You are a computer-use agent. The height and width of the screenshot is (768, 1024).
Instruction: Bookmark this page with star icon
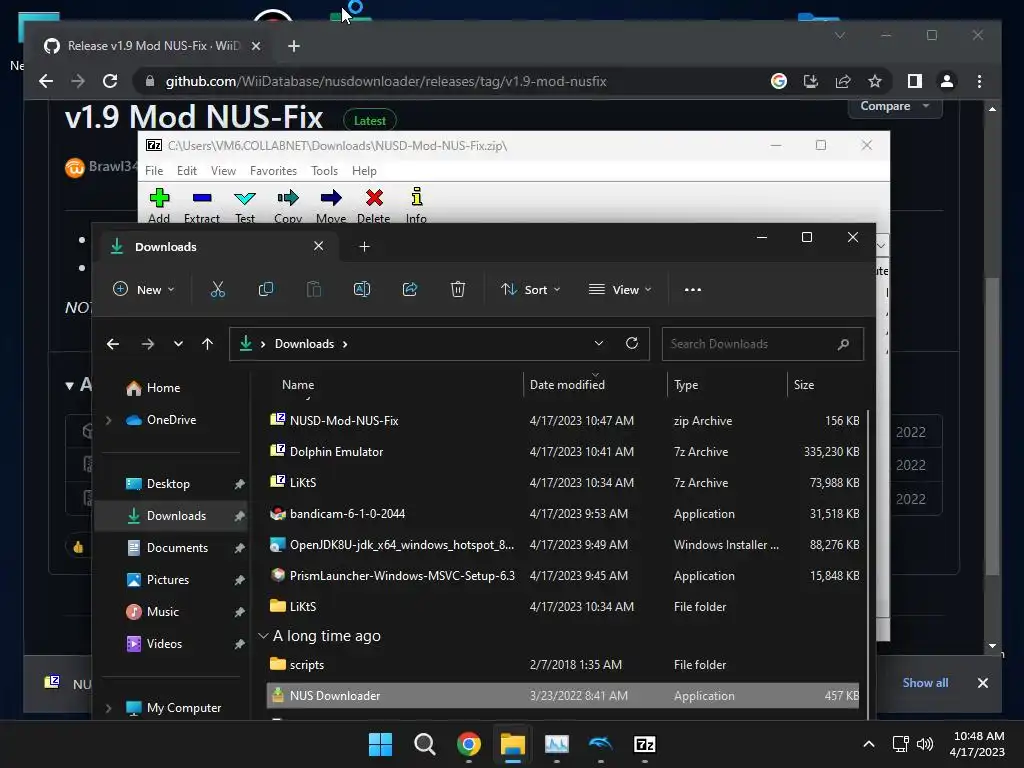(874, 81)
